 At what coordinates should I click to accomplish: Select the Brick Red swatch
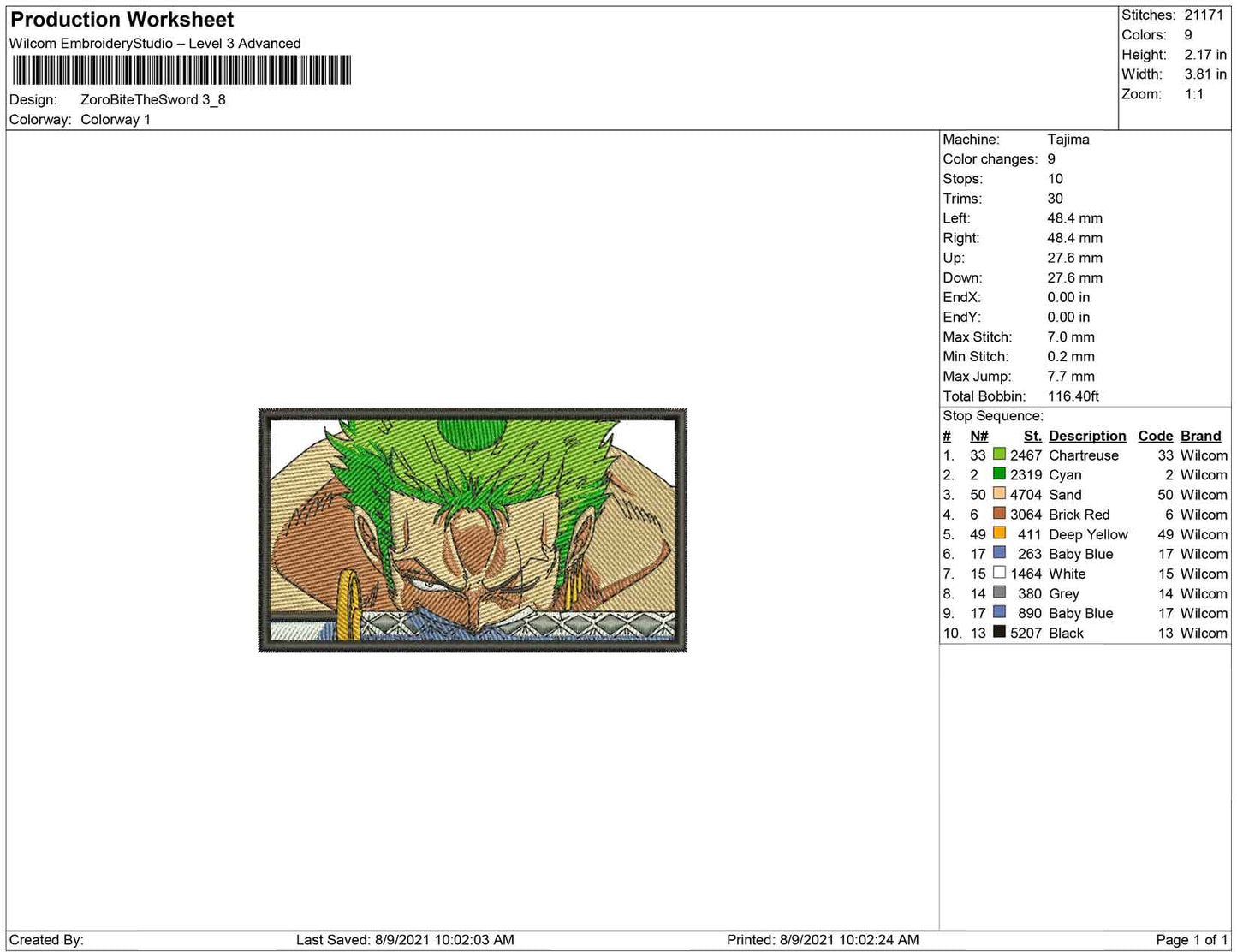tap(999, 514)
